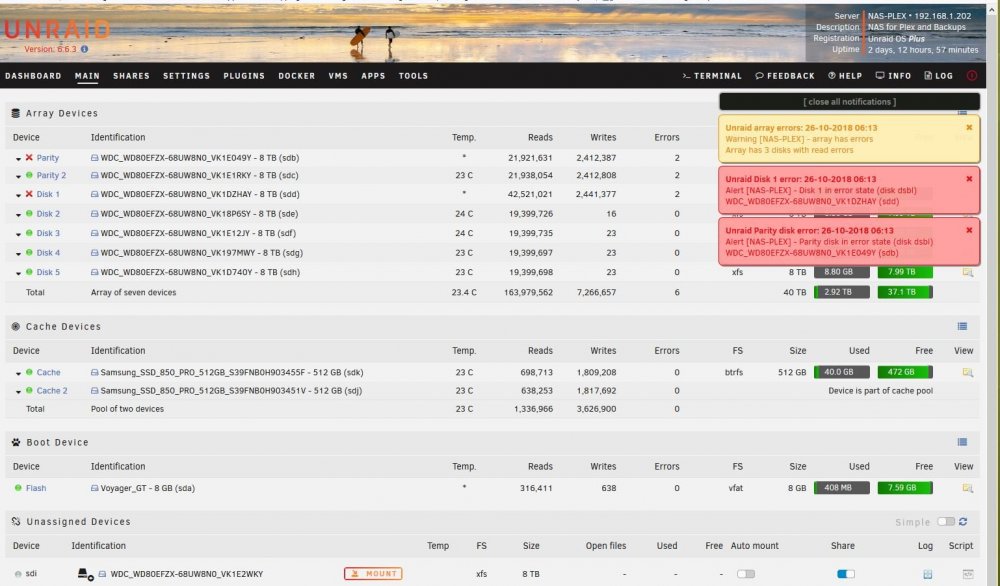Screen dimensions: 1000x586
Task: Toggle Share switch for sdi device
Action: [846, 574]
